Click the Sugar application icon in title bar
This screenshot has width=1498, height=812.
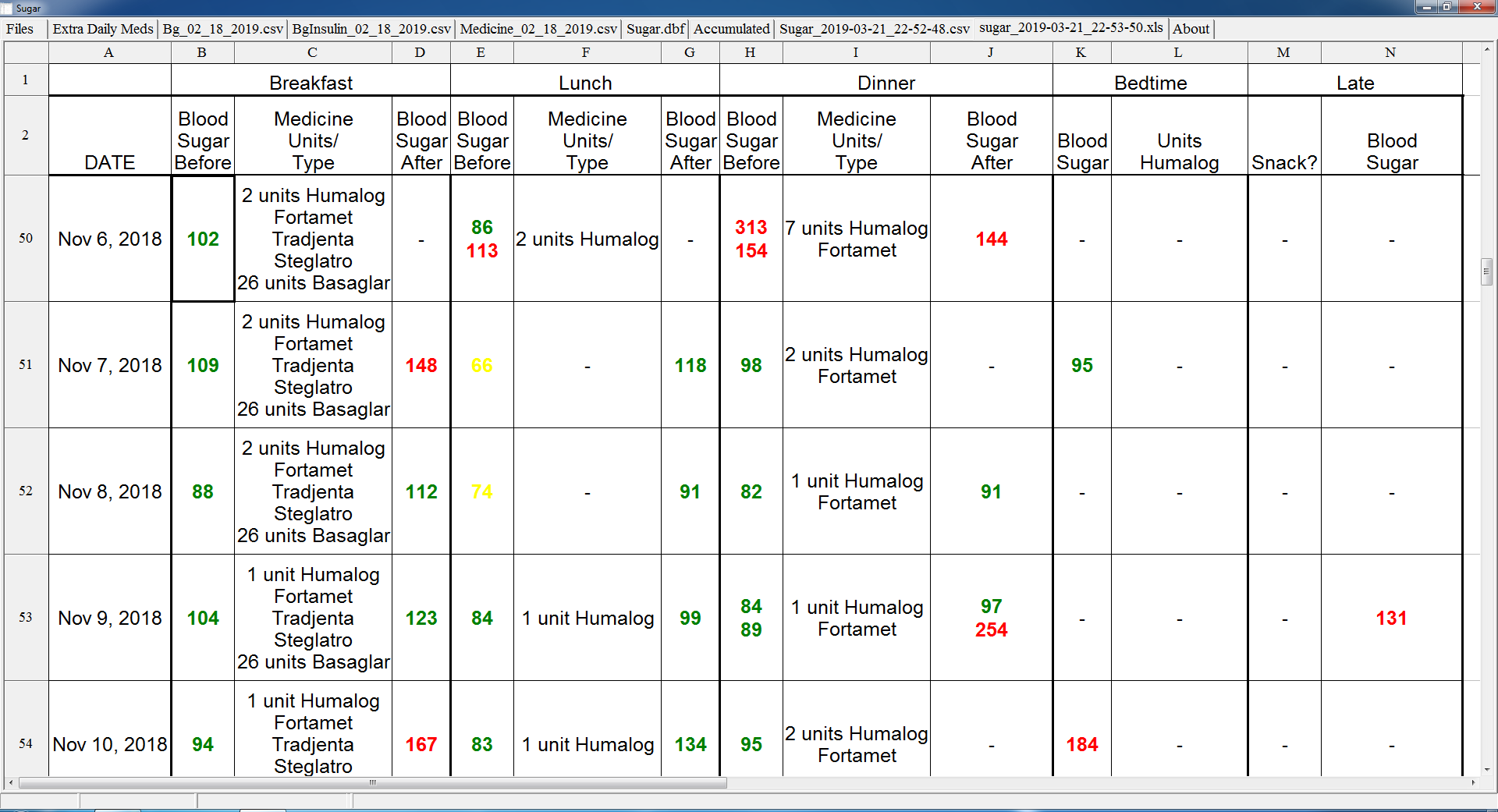[7, 8]
